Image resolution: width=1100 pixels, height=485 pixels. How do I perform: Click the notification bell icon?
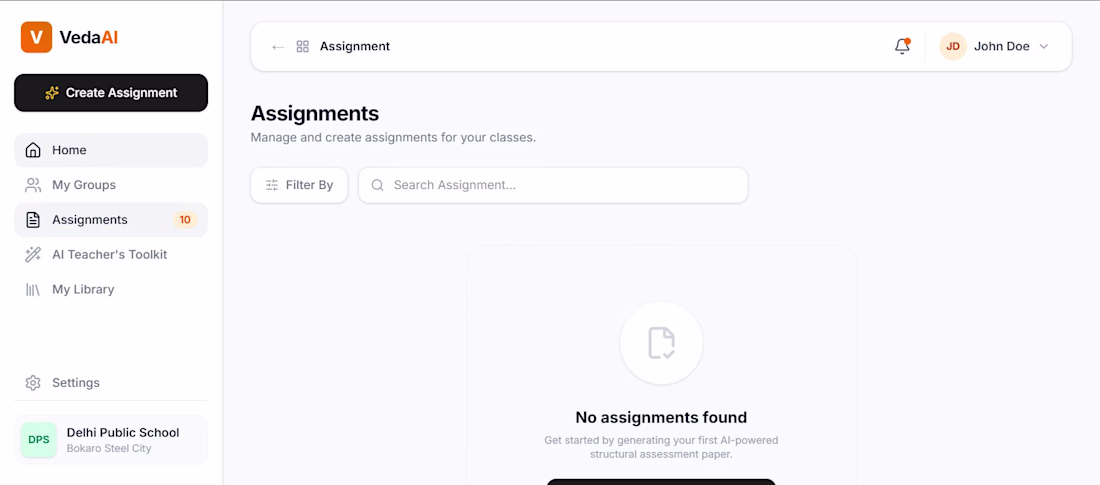point(902,46)
